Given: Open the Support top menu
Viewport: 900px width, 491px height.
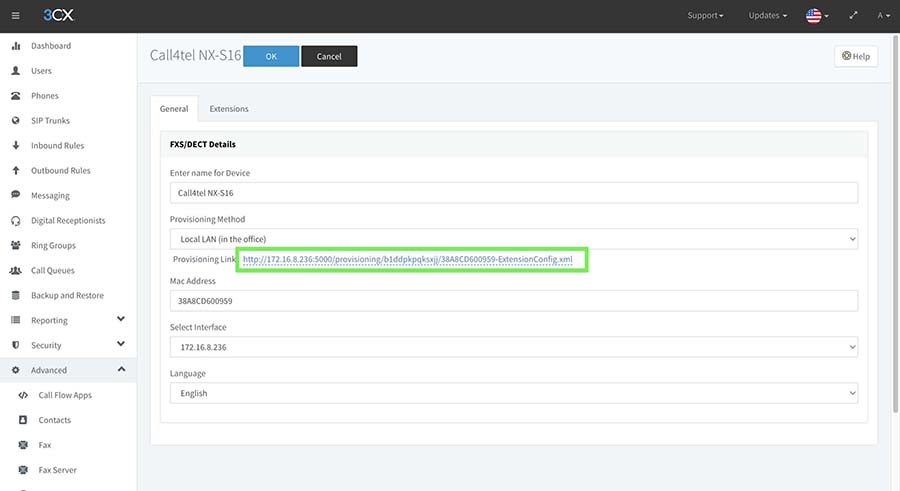Looking at the screenshot, I should pos(705,16).
